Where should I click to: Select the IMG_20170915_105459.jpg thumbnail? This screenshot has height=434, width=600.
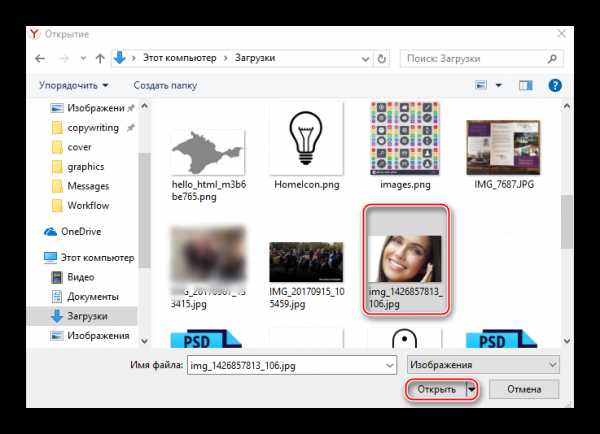click(x=306, y=262)
